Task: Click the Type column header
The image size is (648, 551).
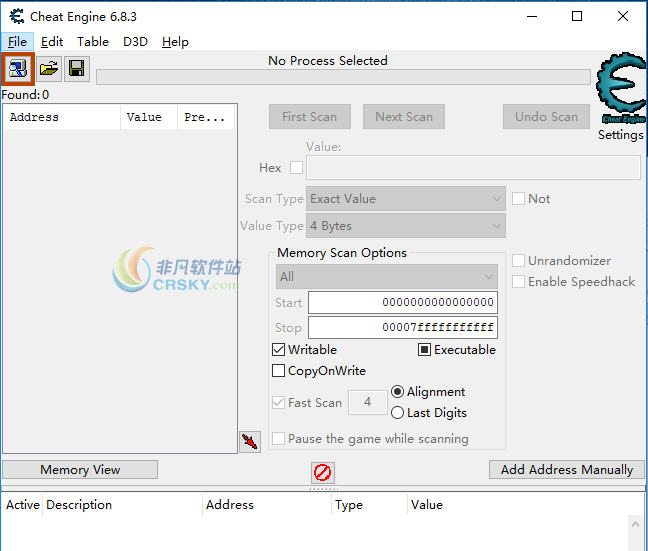Action: coord(369,505)
